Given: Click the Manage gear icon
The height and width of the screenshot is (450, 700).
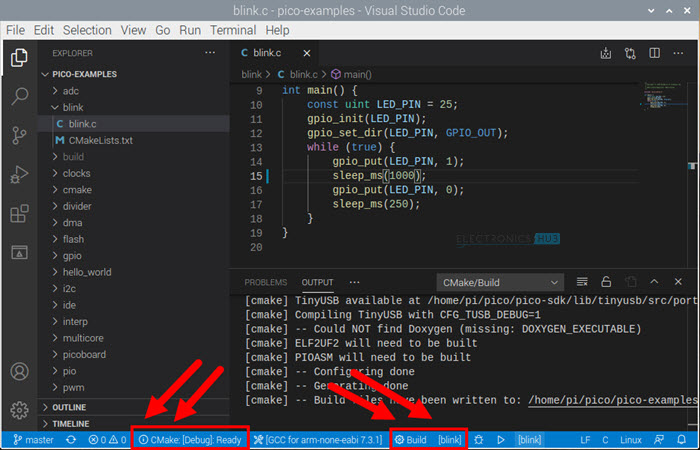Looking at the screenshot, I should (x=19, y=410).
